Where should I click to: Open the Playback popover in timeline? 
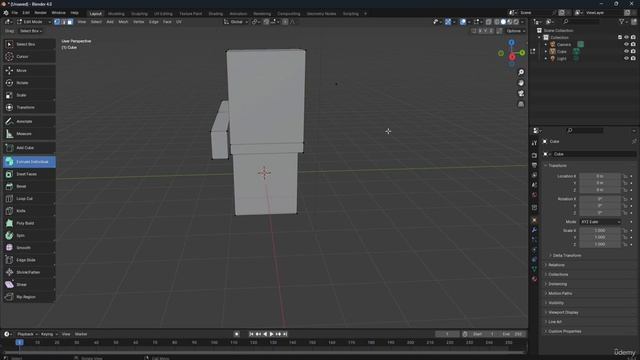click(x=27, y=334)
